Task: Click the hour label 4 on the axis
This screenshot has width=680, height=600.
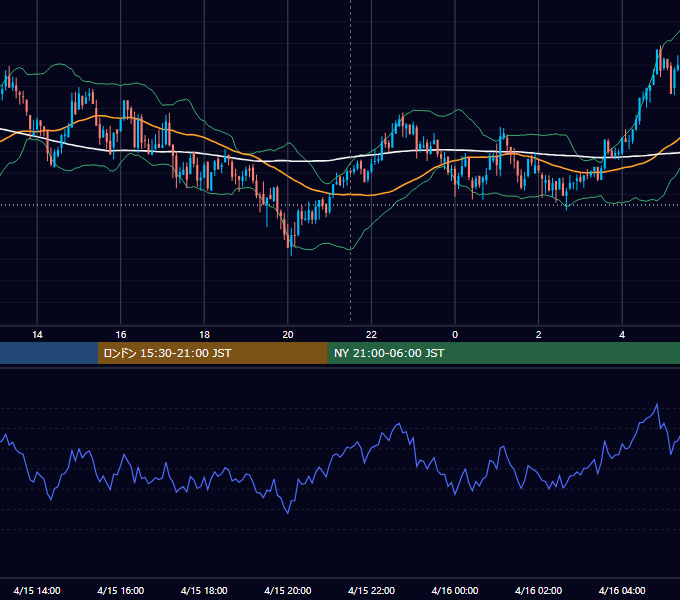Action: [x=622, y=335]
